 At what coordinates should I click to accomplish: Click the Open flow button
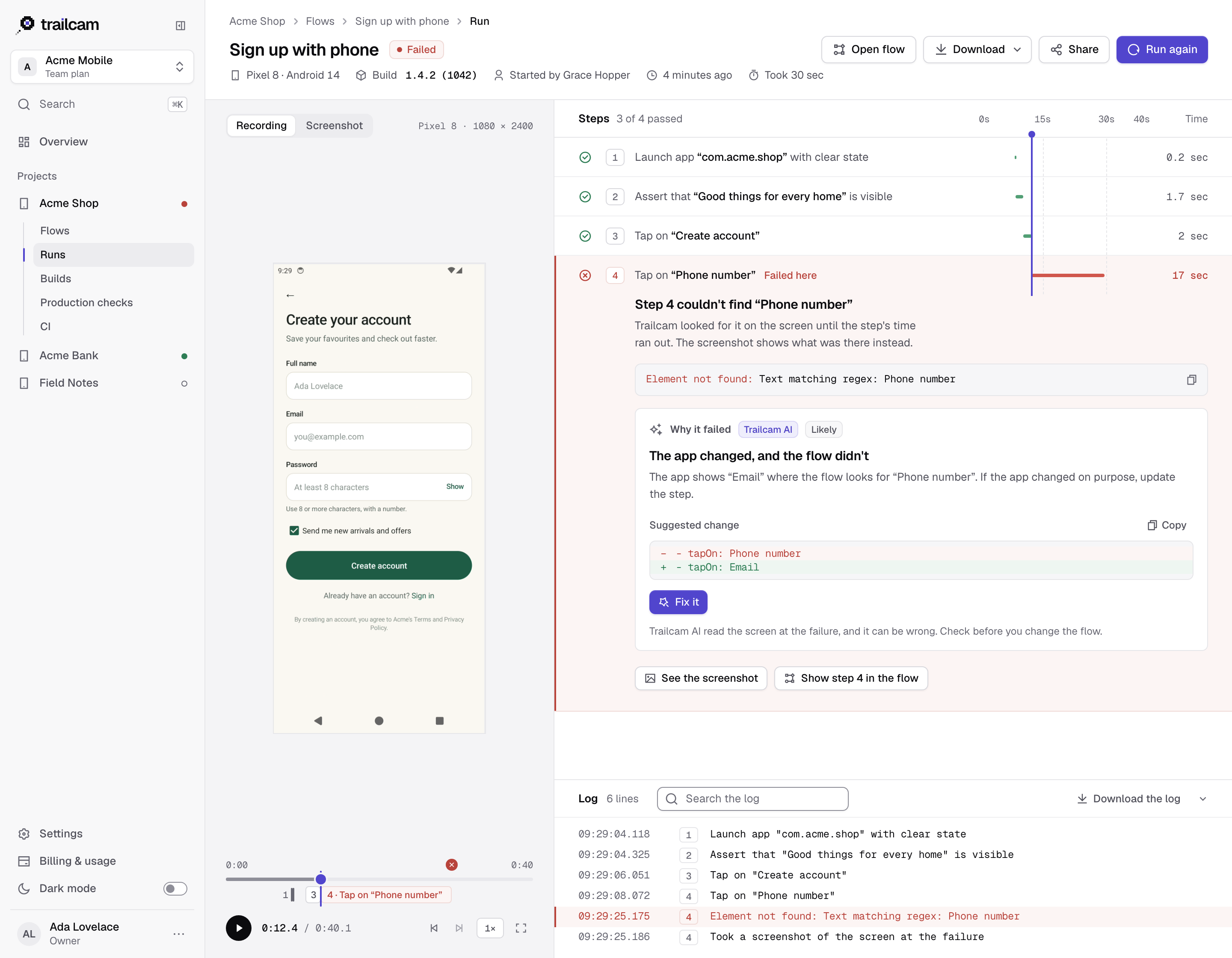click(868, 50)
